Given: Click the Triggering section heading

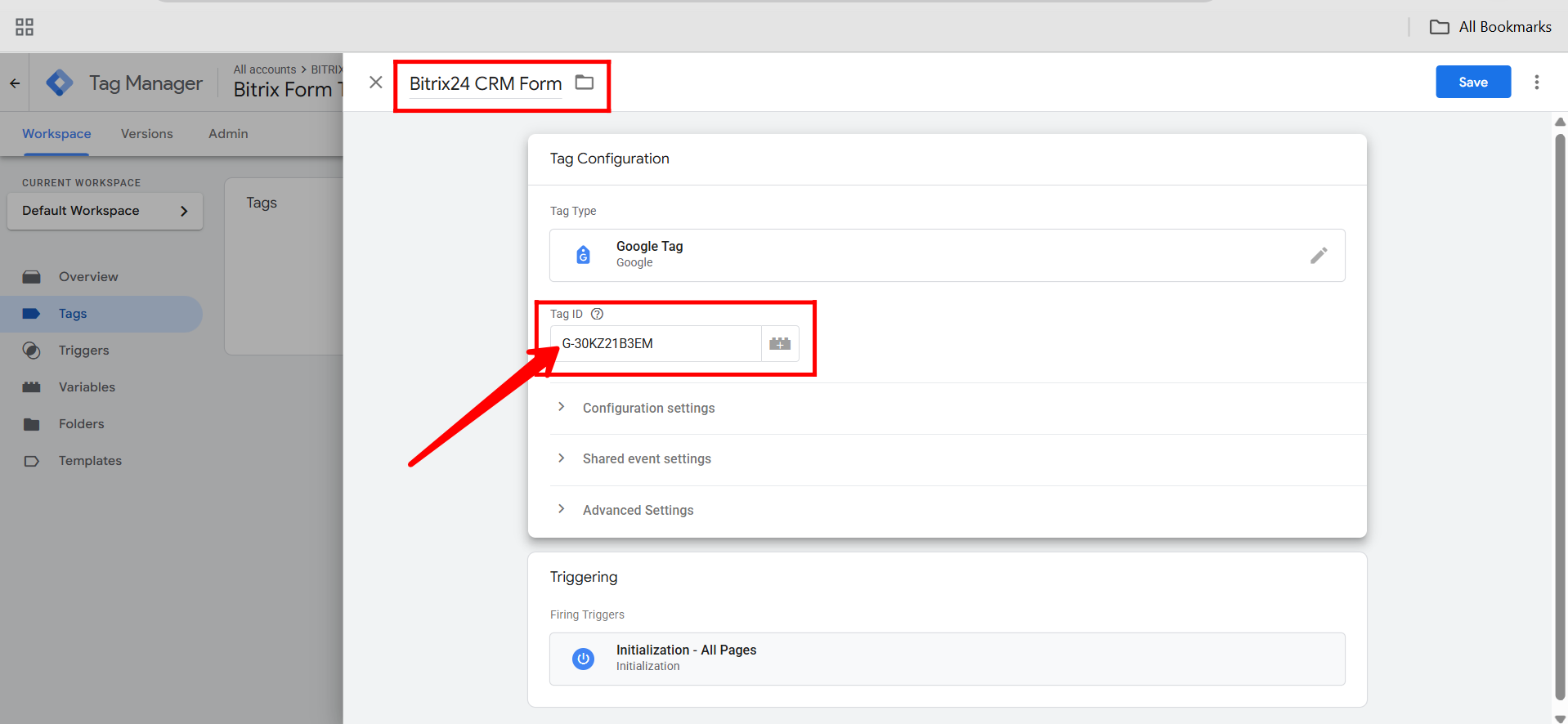Looking at the screenshot, I should pyautogui.click(x=584, y=577).
